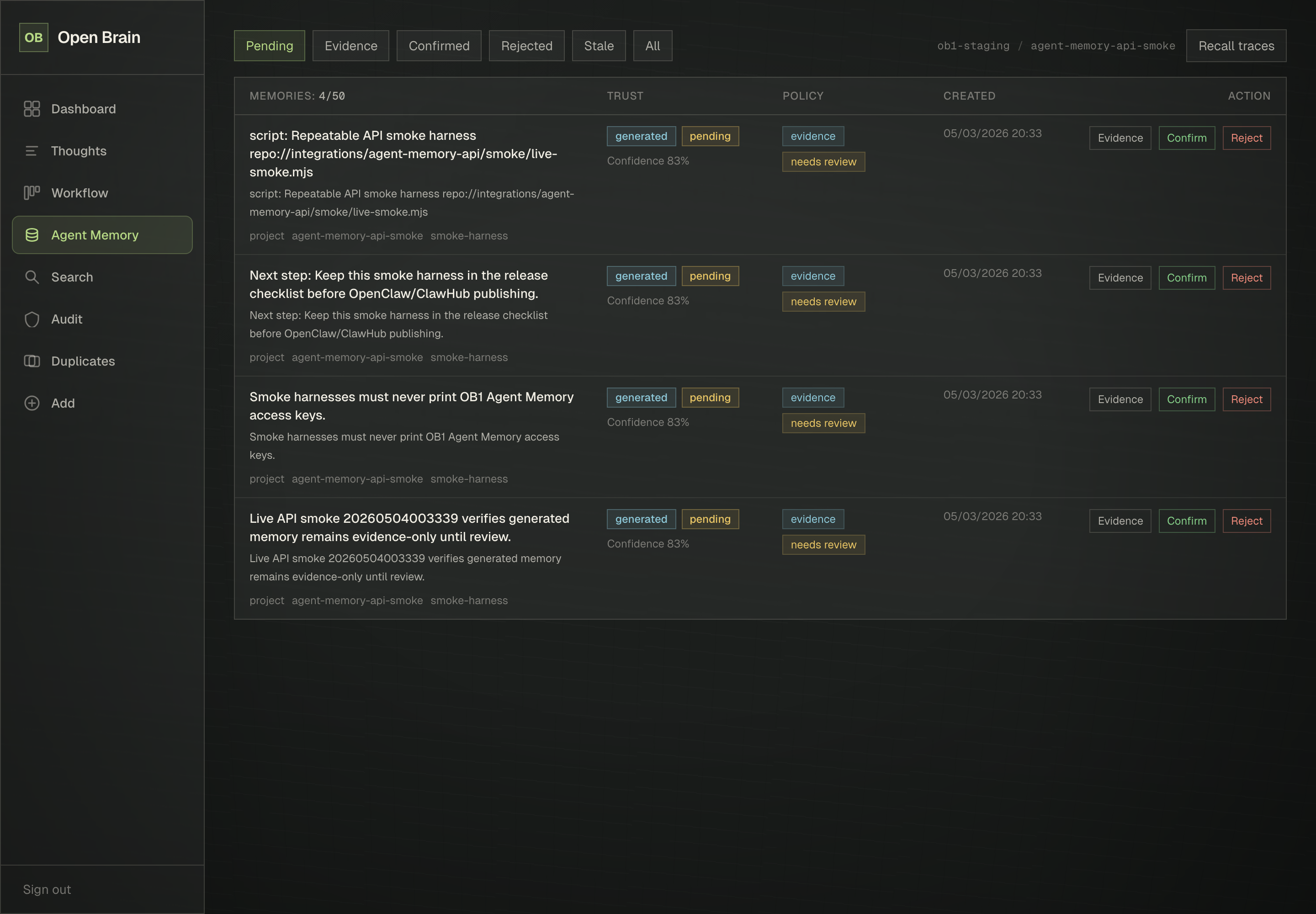Confirm the never print access keys memory
1316x914 pixels.
1186,399
